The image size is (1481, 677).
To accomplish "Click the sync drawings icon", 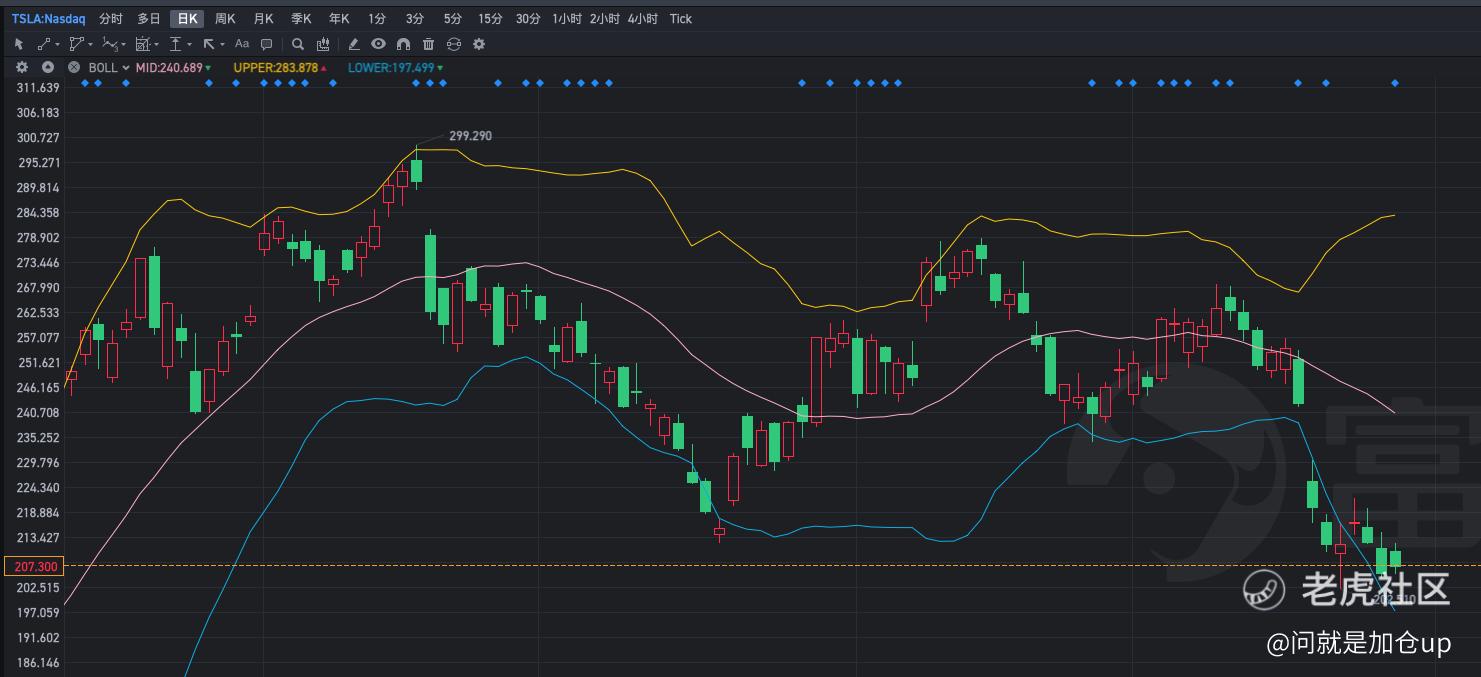I will (x=454, y=44).
